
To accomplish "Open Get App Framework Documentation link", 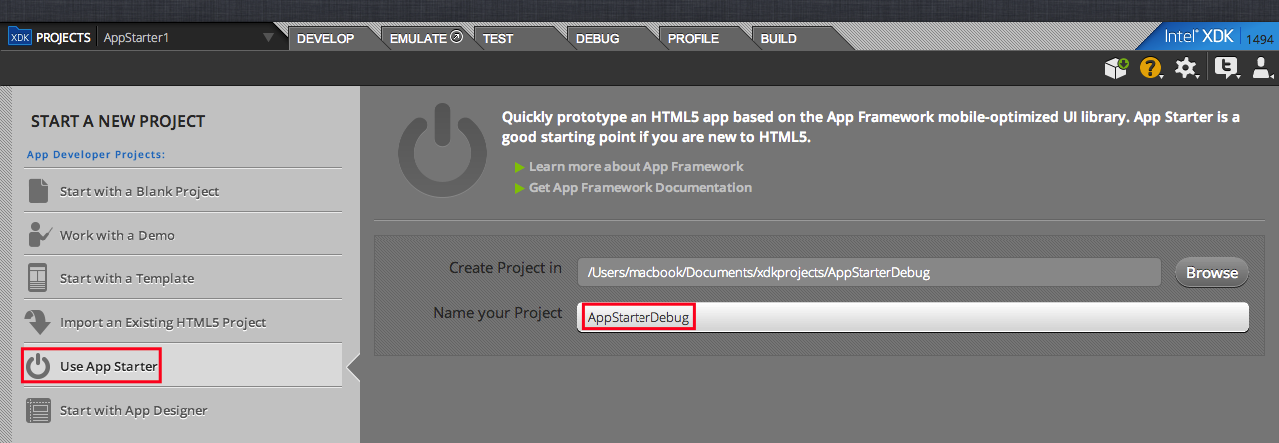I will coord(640,187).
